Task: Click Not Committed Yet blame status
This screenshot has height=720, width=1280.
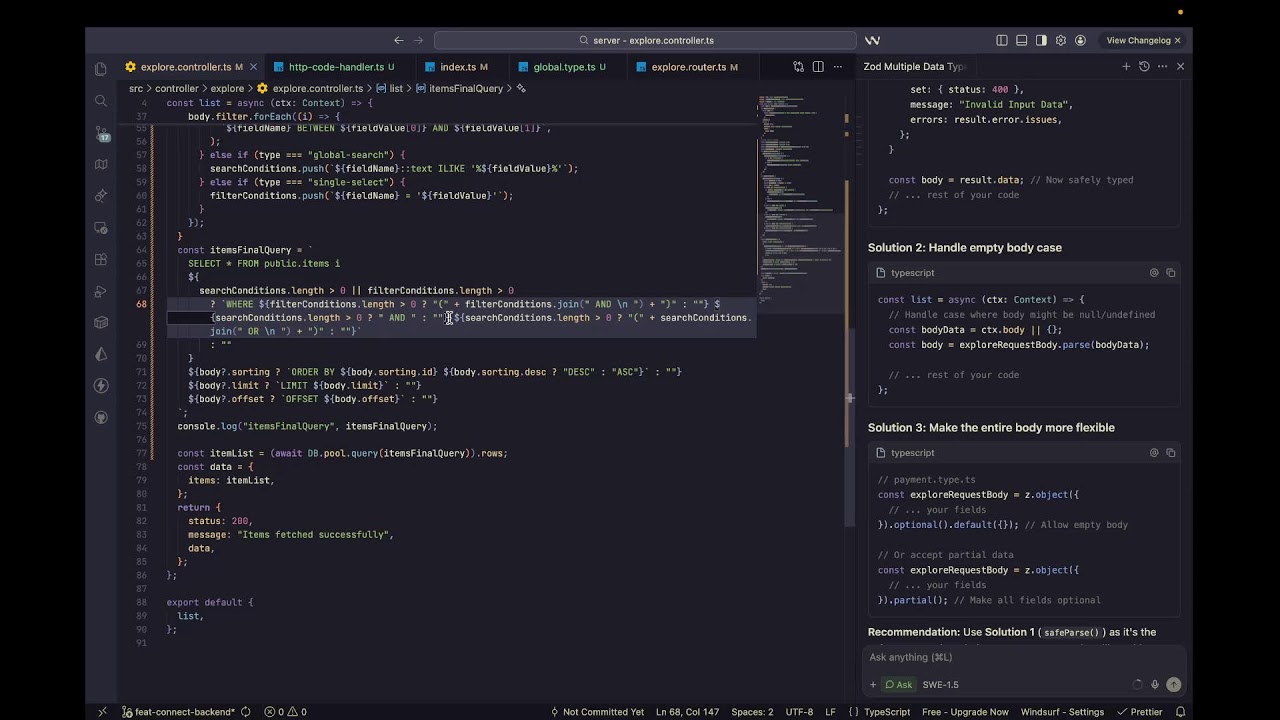Action: [597, 712]
